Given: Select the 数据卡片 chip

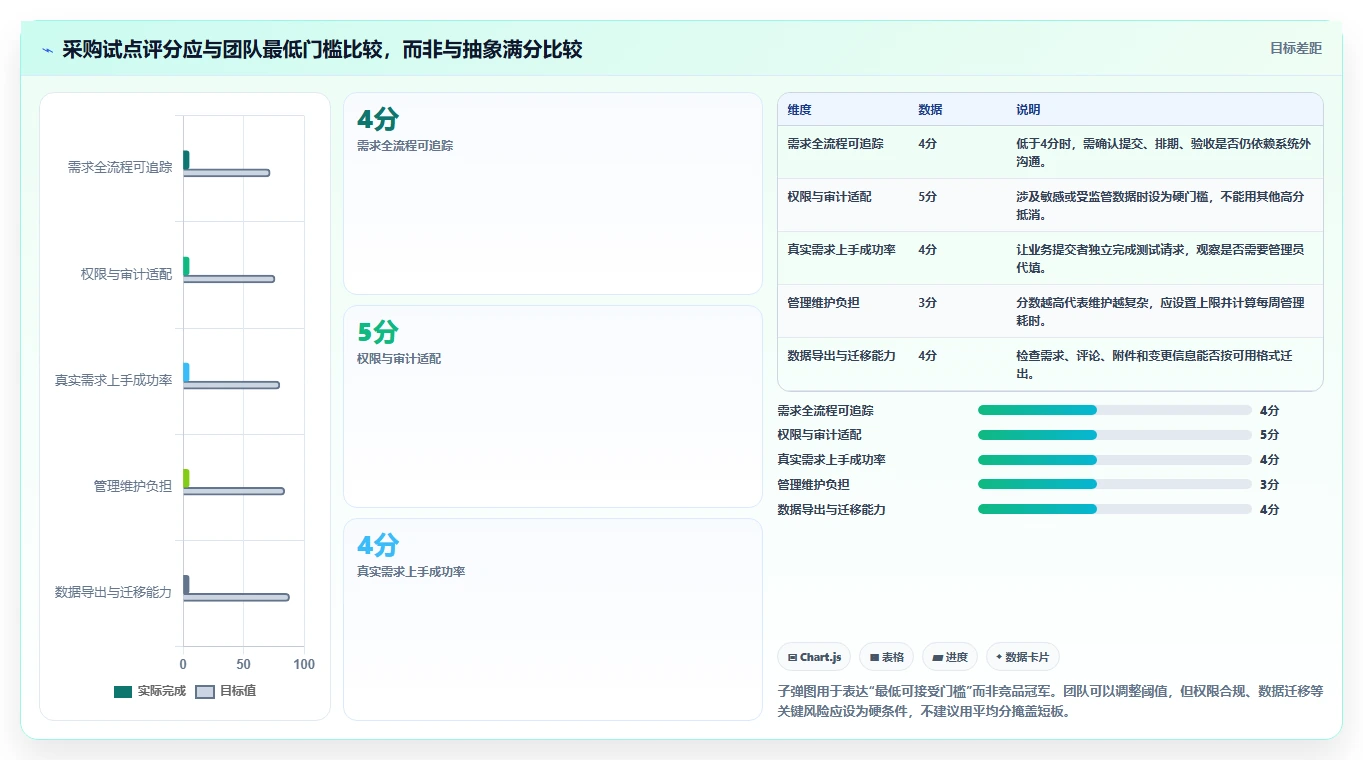Looking at the screenshot, I should click(1022, 657).
